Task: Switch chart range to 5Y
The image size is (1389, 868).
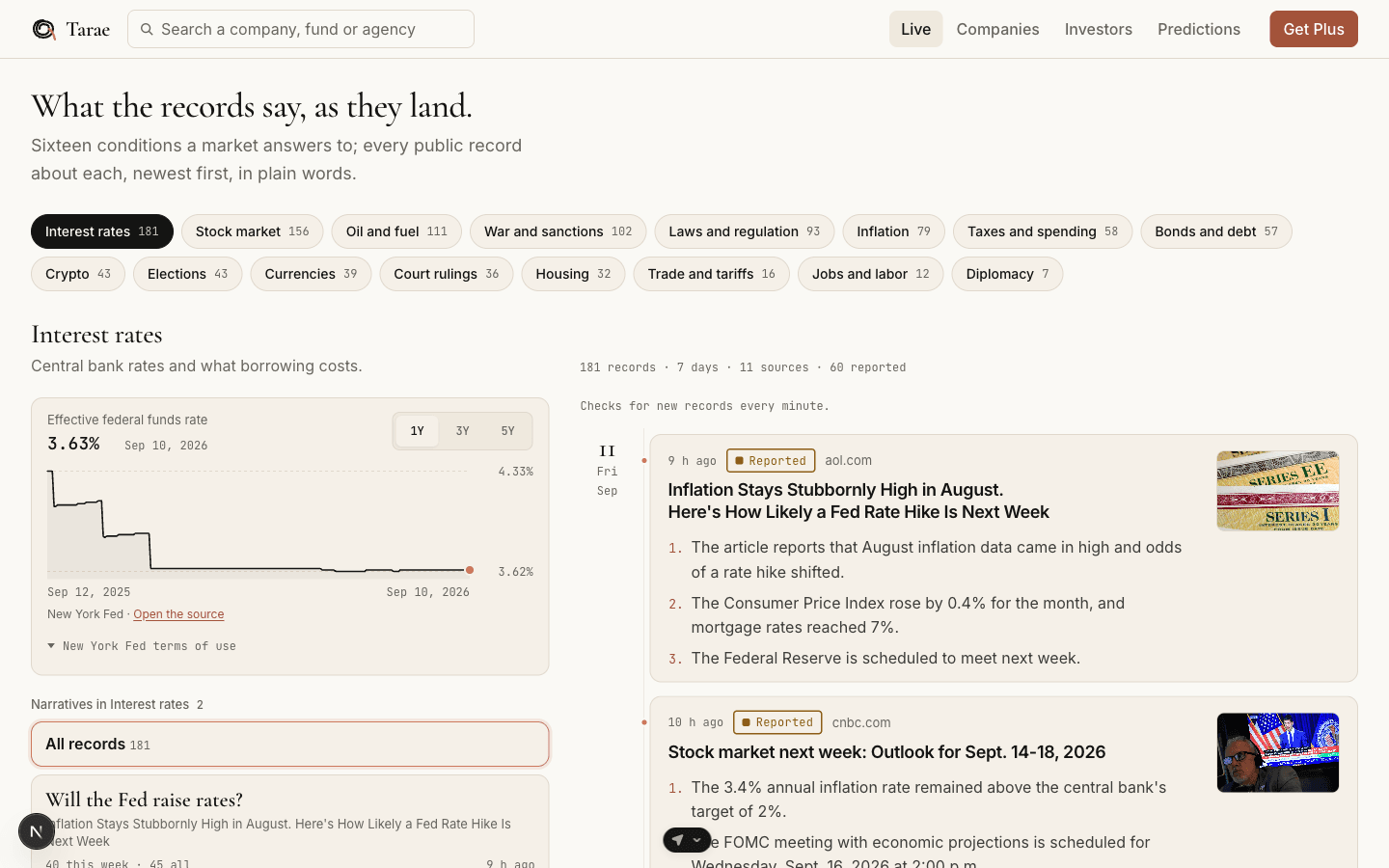Action: 507,431
